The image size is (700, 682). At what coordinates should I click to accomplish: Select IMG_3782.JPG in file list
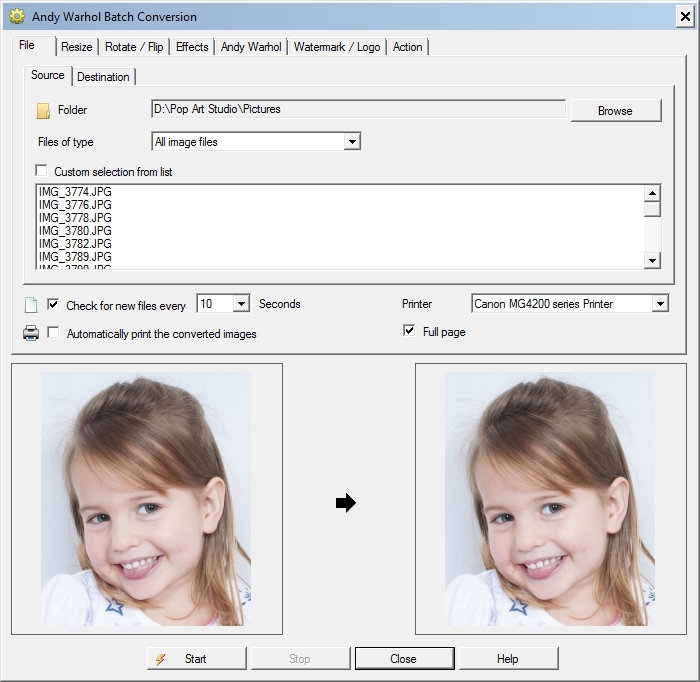click(75, 244)
